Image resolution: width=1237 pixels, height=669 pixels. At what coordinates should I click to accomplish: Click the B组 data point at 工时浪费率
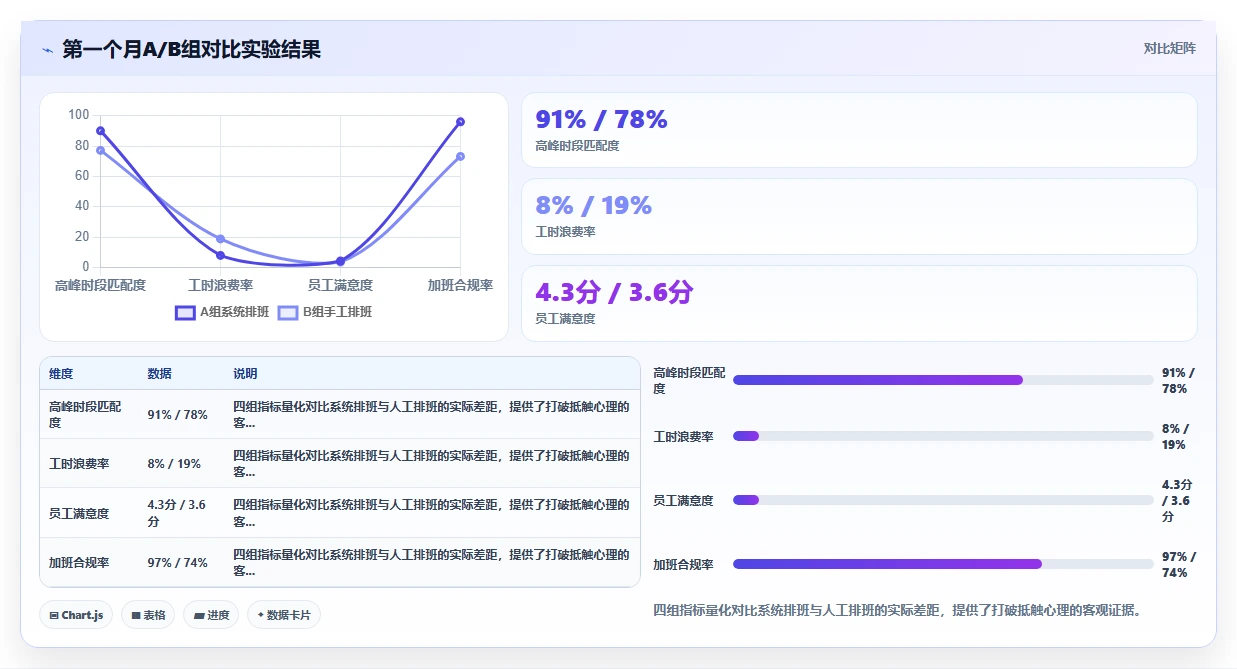(x=220, y=239)
